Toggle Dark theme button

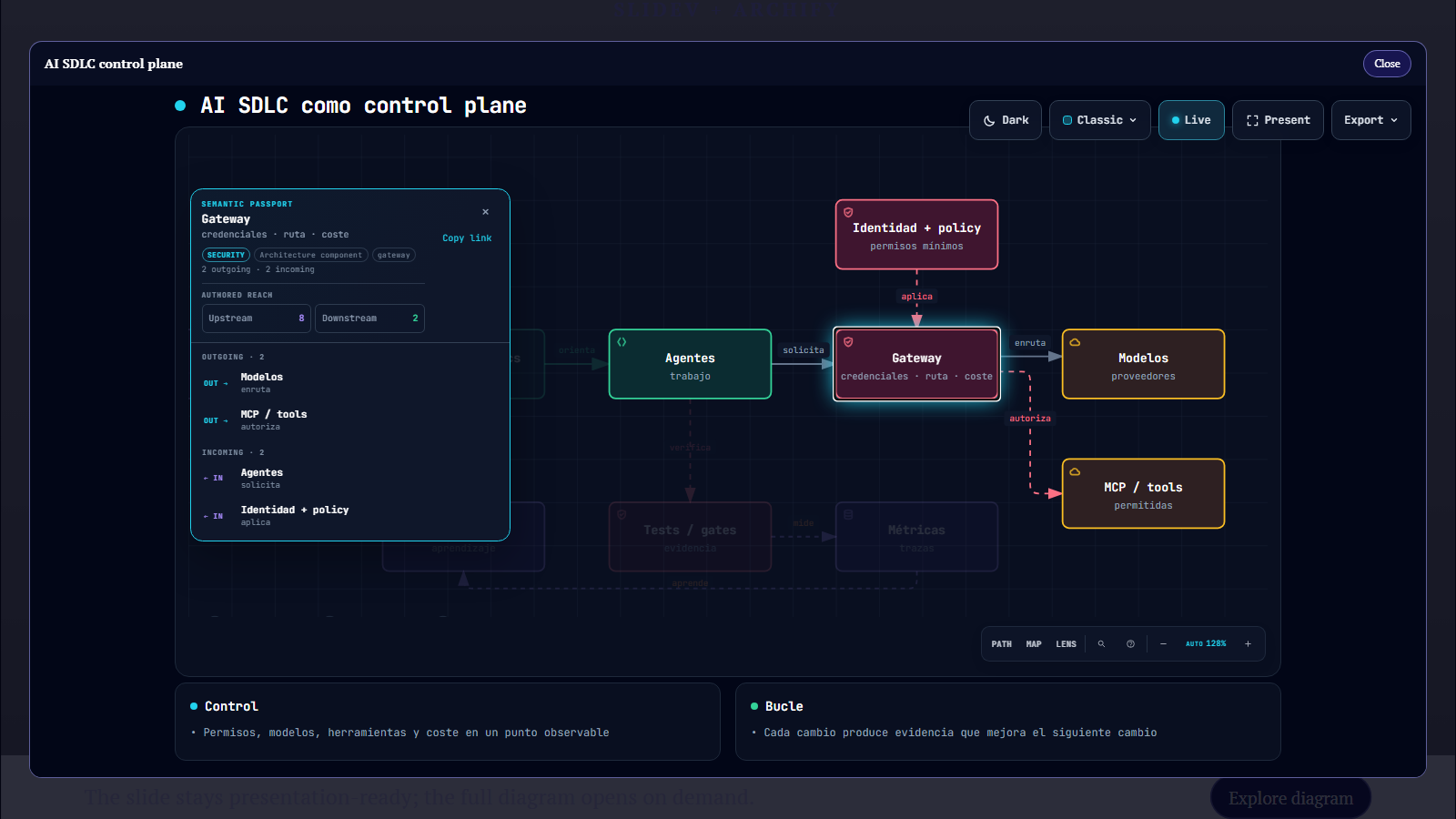coord(1006,120)
